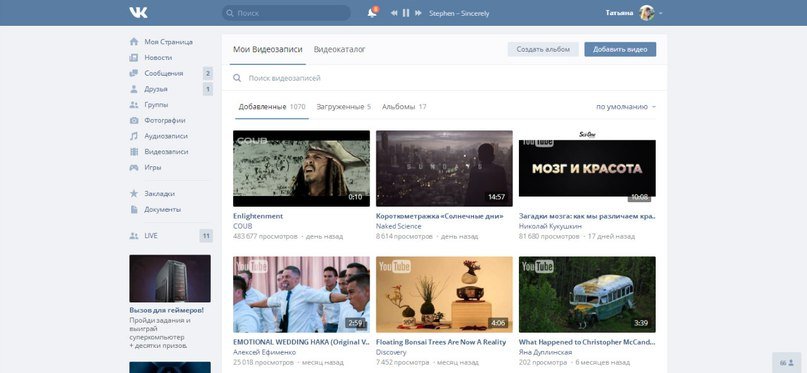Click the Документы document icon
This screenshot has width=807, height=373.
134,209
